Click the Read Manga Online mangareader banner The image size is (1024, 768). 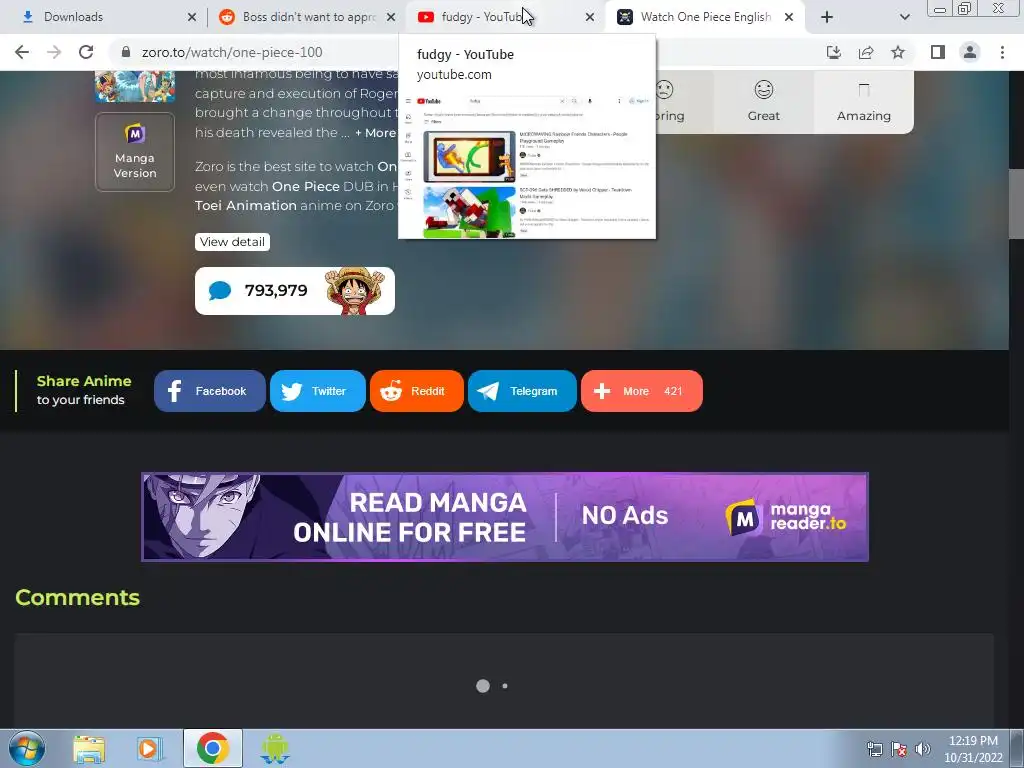[x=505, y=517]
